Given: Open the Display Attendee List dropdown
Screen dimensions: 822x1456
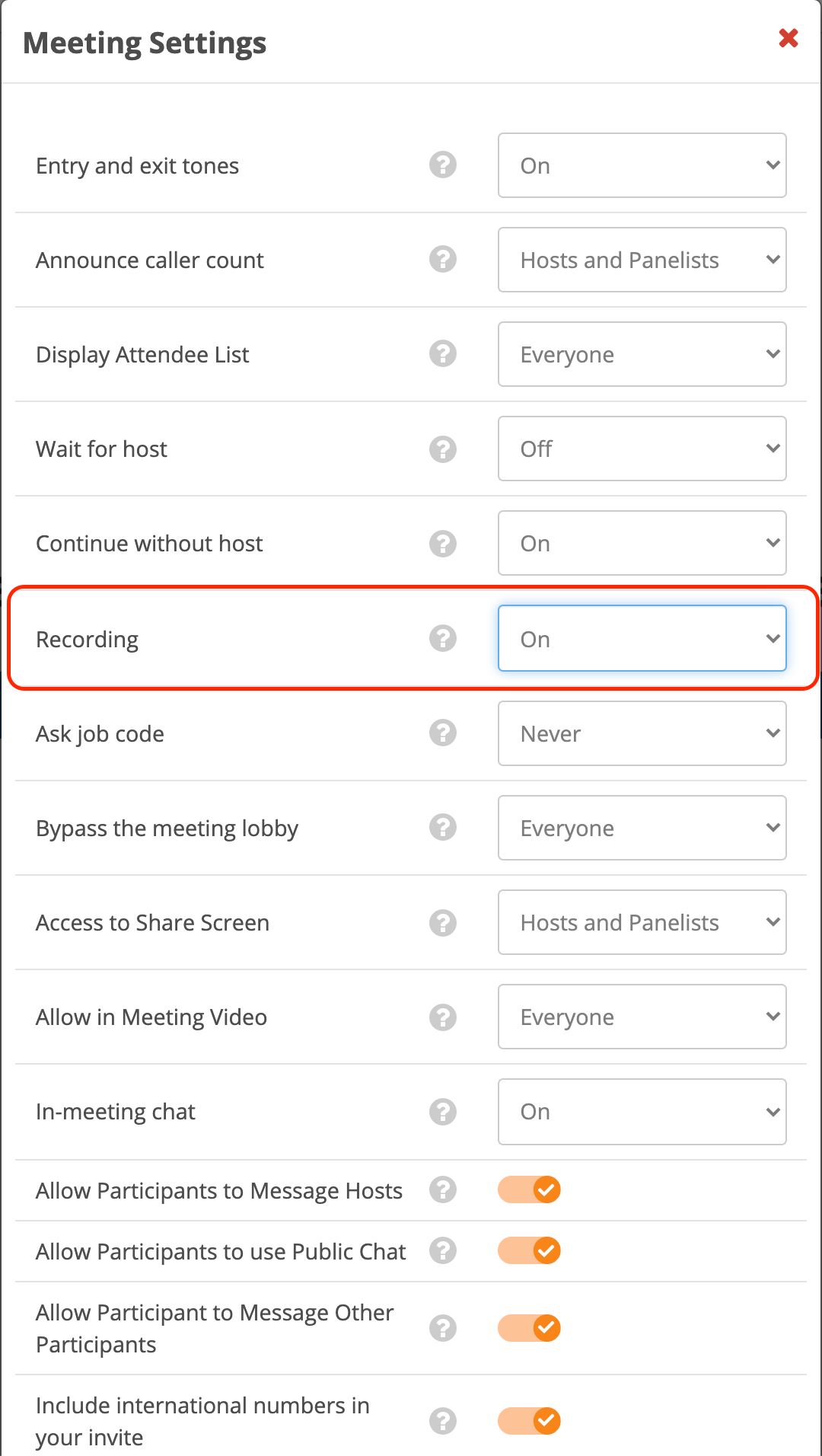Looking at the screenshot, I should click(x=642, y=354).
